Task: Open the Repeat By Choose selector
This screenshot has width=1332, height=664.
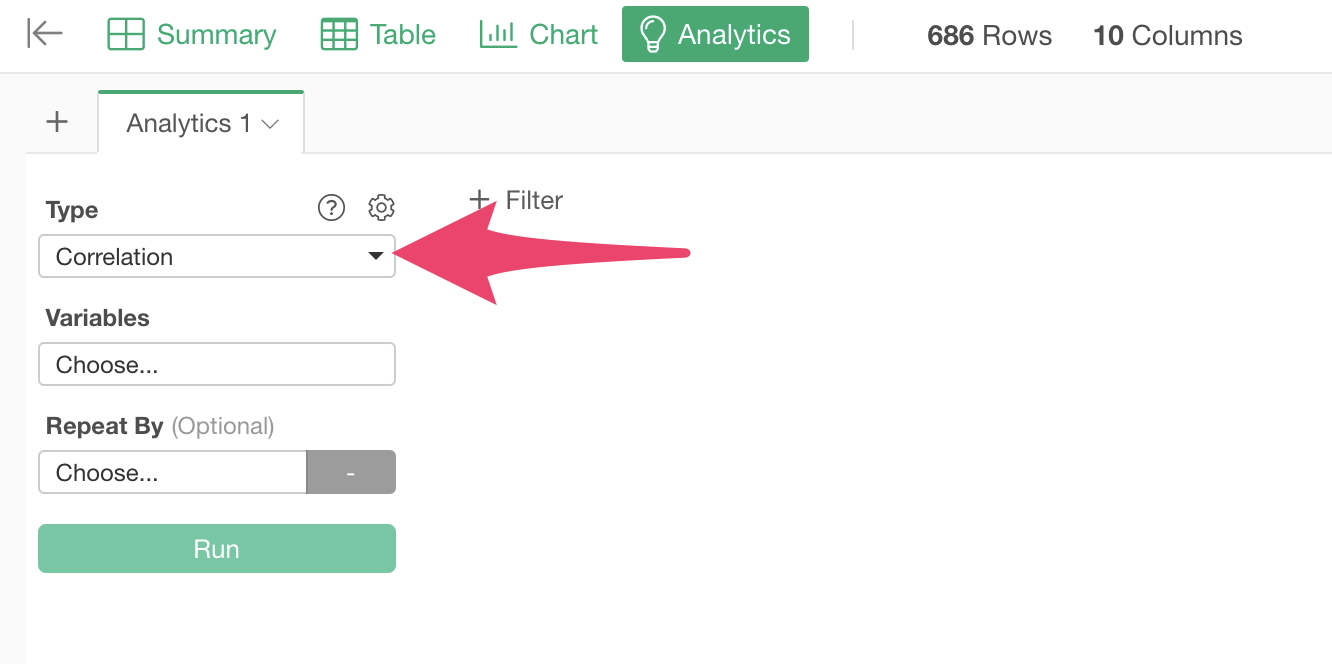Action: coord(172,472)
